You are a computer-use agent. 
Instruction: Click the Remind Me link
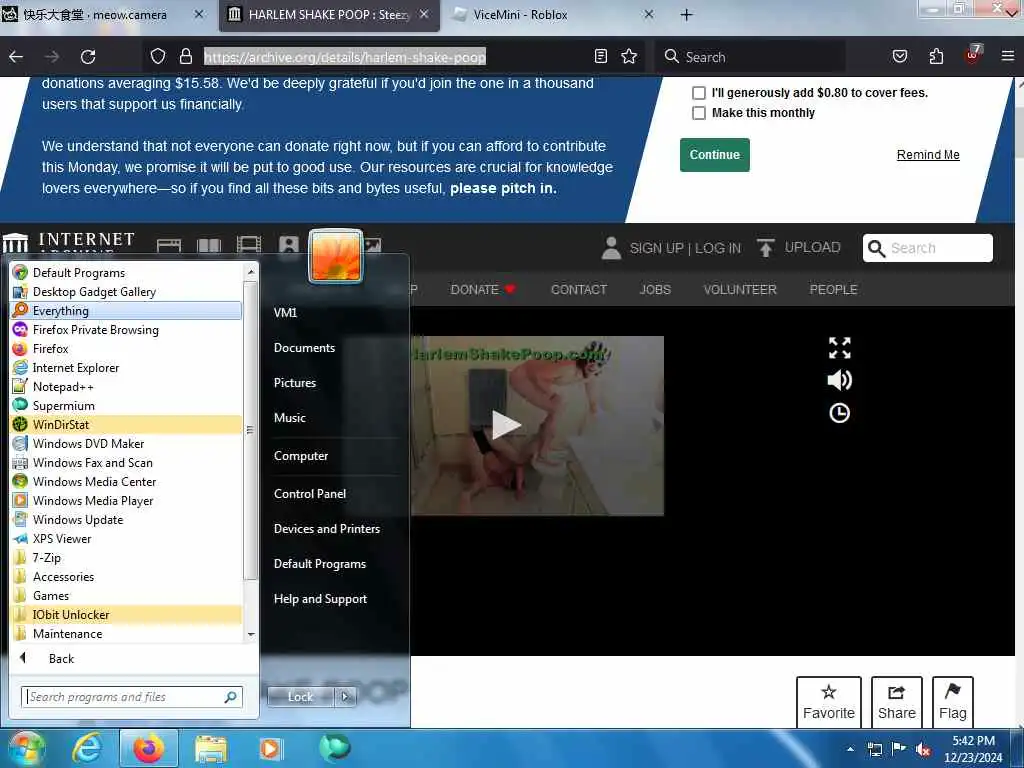click(928, 155)
